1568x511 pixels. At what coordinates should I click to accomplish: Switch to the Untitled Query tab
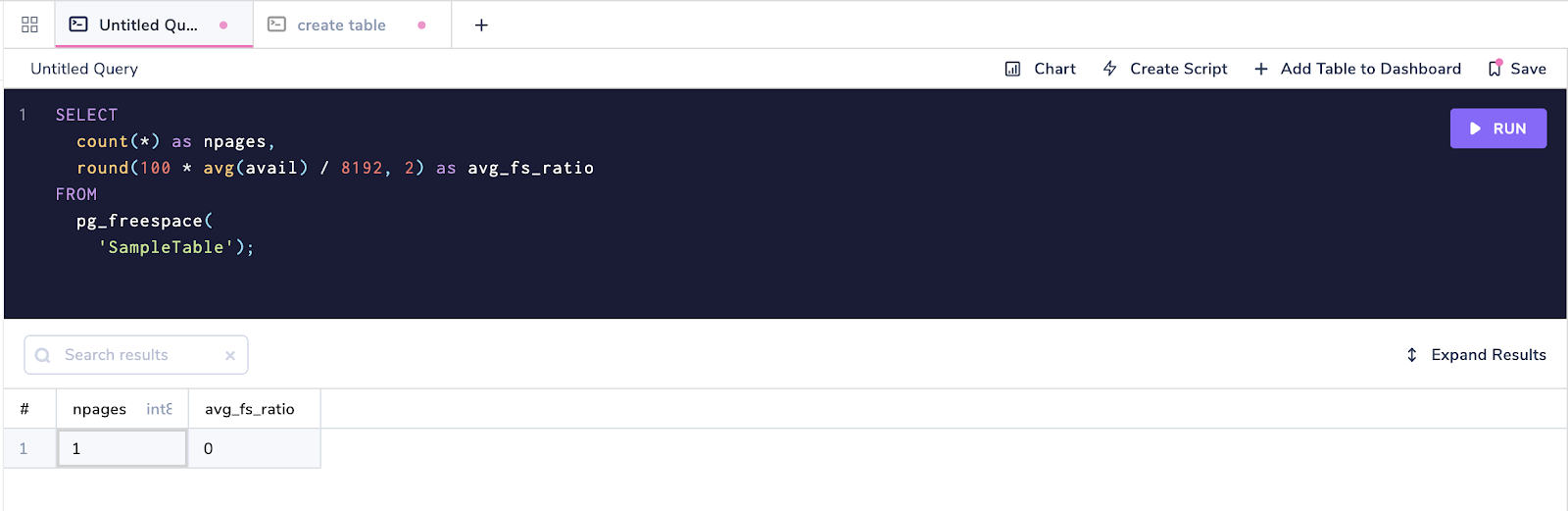click(148, 25)
